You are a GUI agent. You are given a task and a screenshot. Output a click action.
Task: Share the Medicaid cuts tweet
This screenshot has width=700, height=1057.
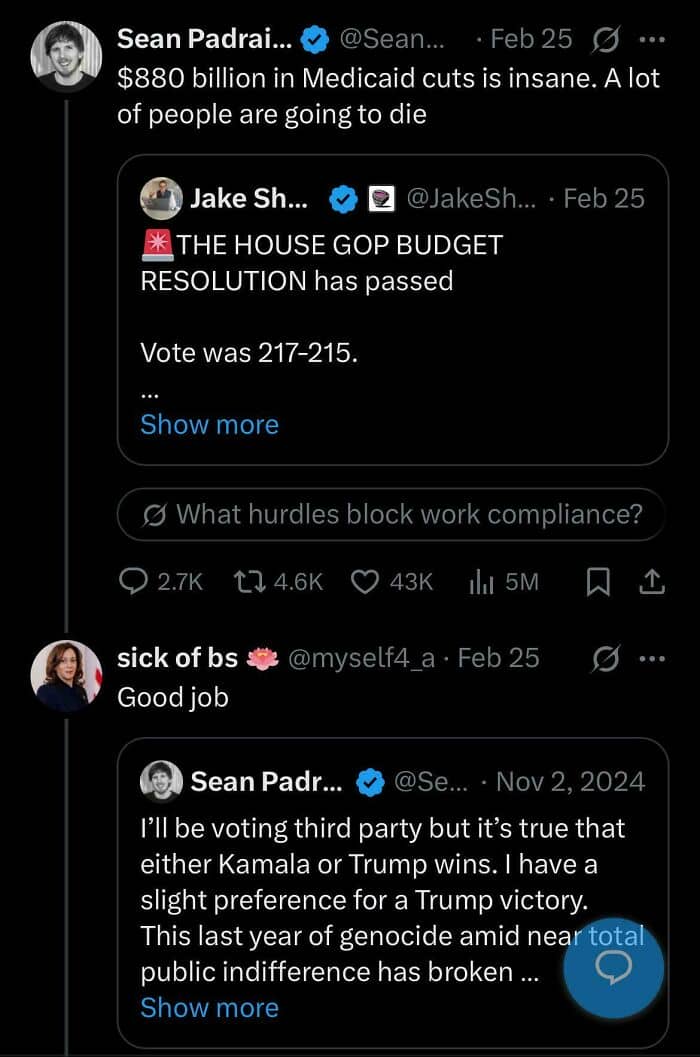tap(651, 581)
